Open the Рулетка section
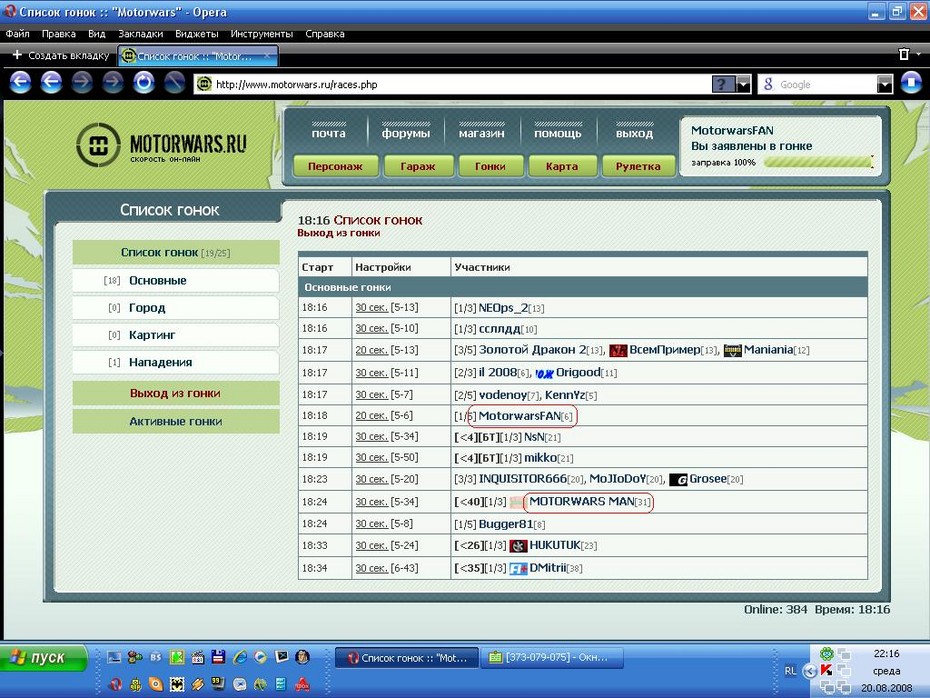The image size is (930, 698). pos(638,166)
